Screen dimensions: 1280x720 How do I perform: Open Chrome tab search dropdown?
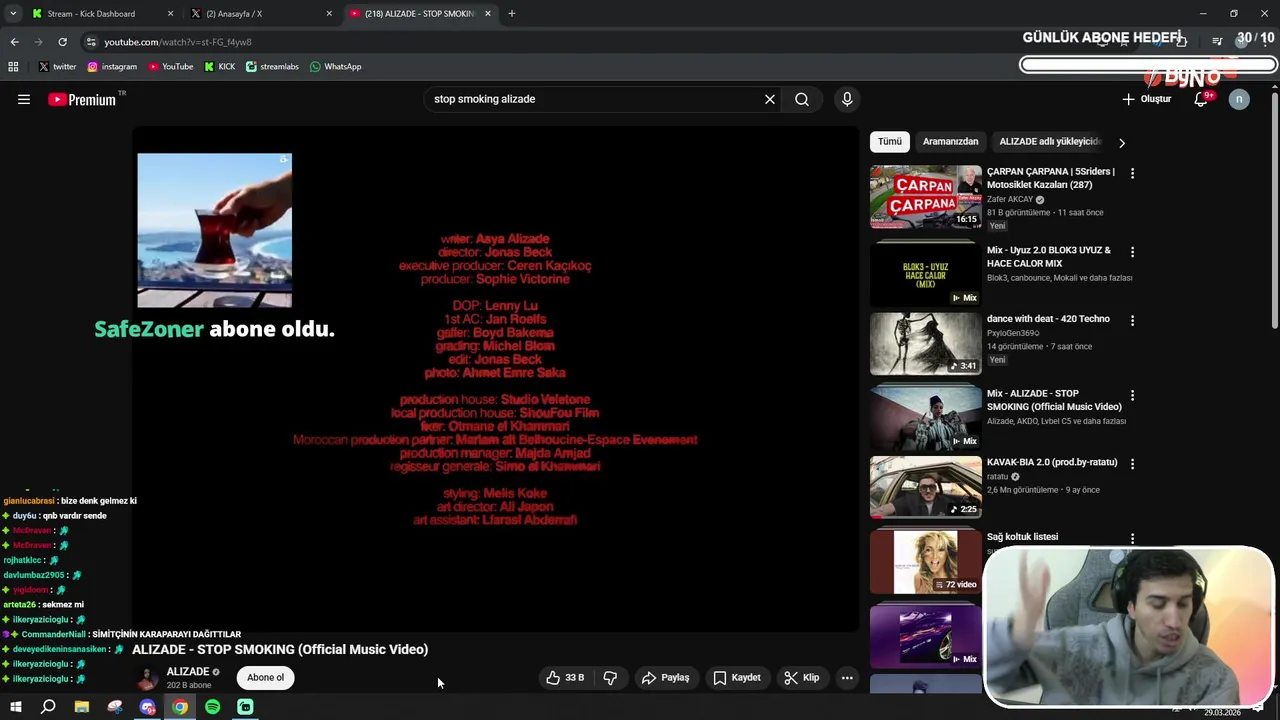pyautogui.click(x=13, y=14)
